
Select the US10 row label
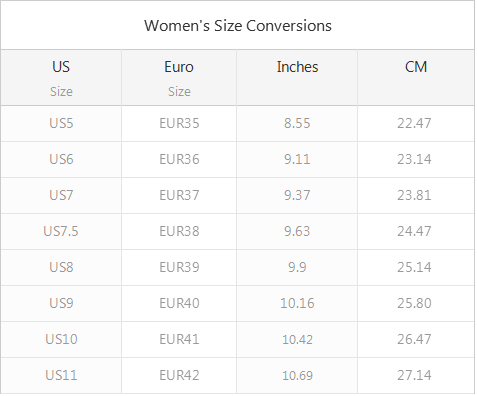click(x=61, y=339)
